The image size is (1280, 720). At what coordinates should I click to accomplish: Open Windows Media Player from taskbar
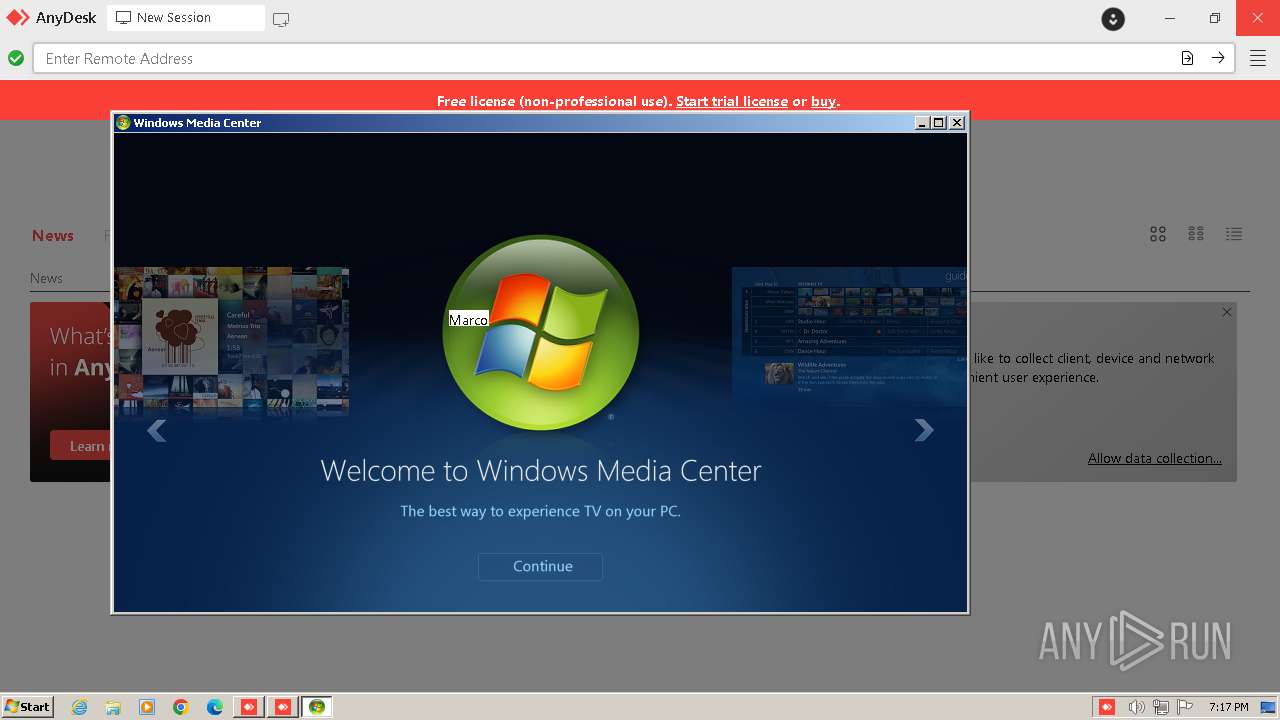(x=147, y=707)
